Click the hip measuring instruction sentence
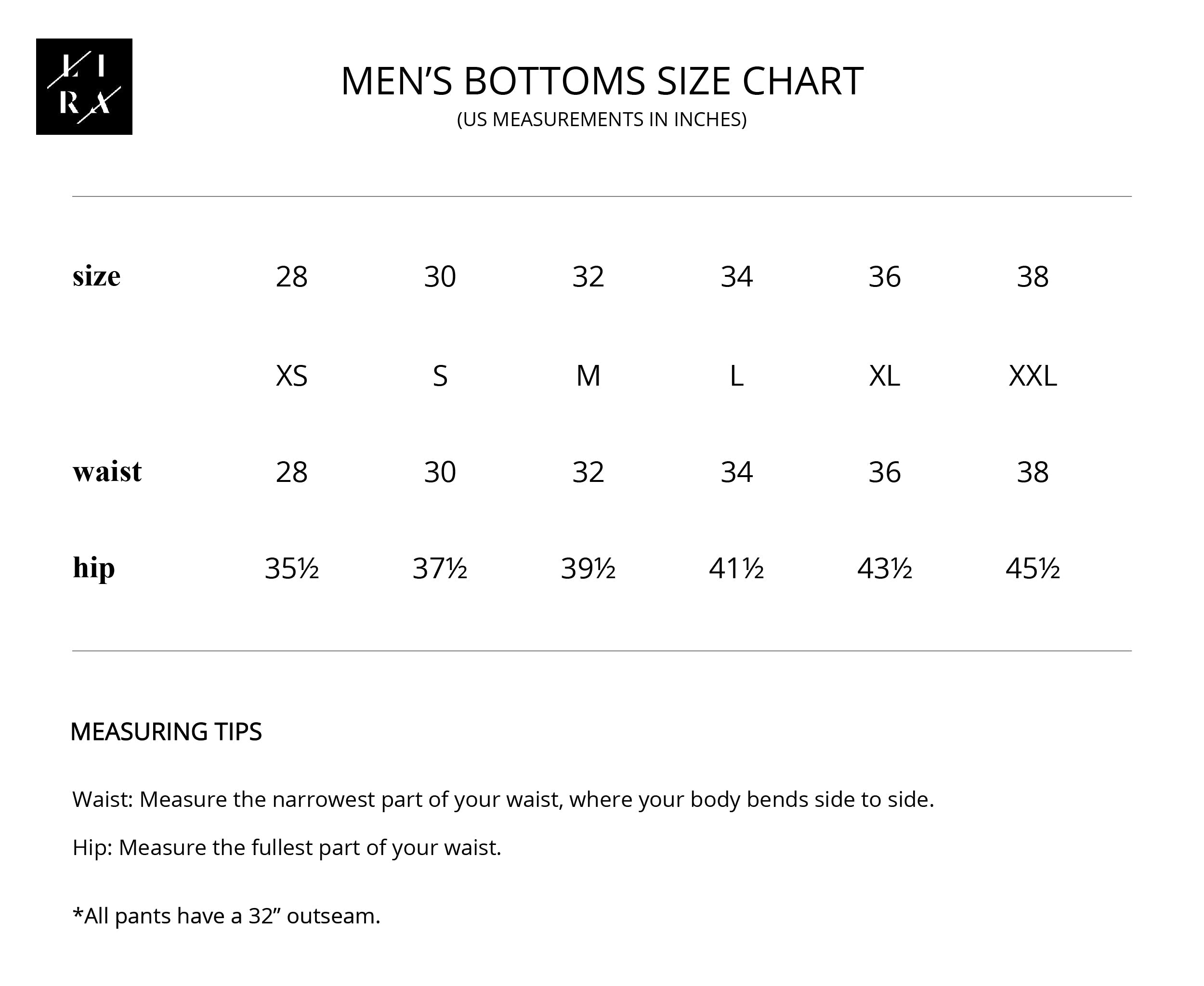 287,847
